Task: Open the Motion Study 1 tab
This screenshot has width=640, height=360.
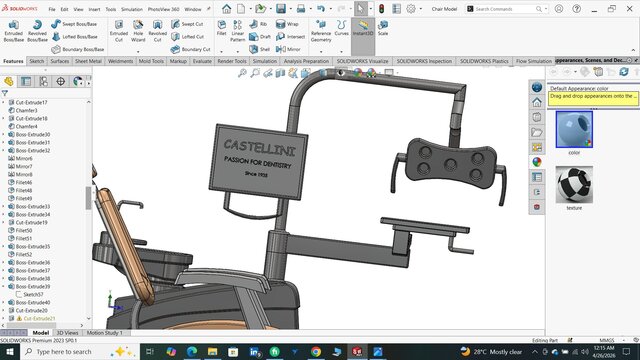Action: point(104,333)
